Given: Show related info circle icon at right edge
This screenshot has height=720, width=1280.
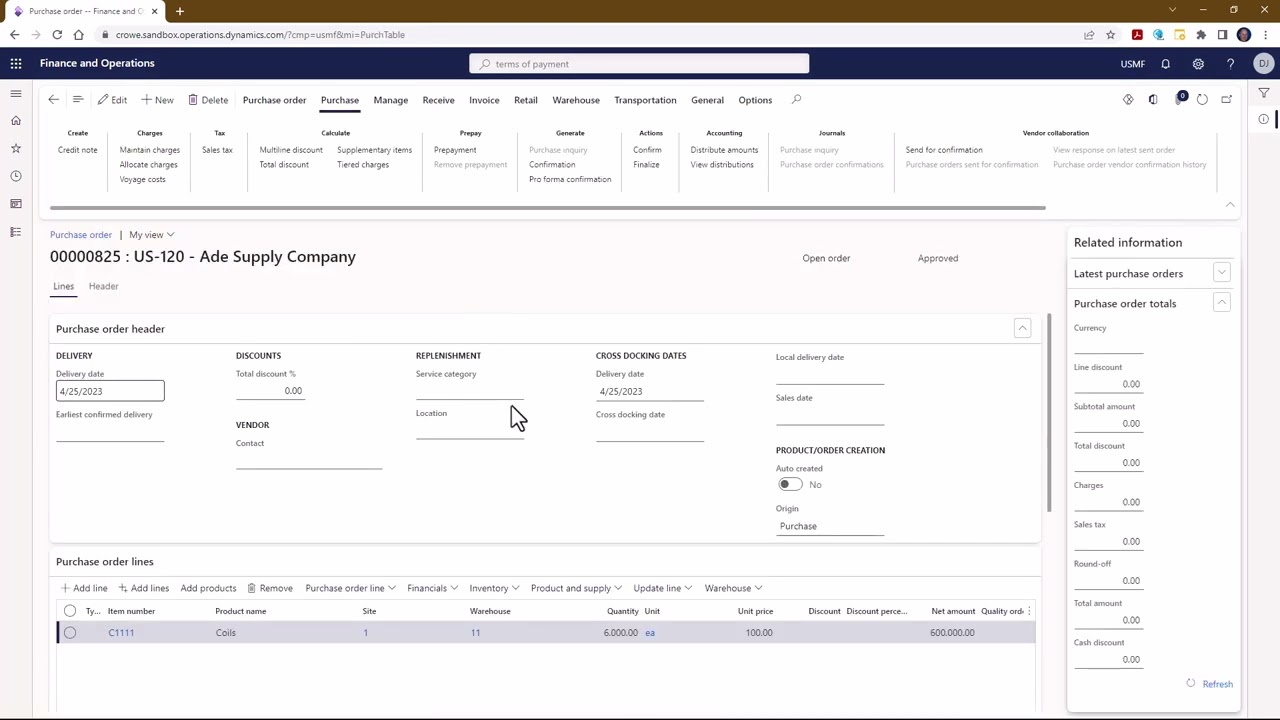Looking at the screenshot, I should tap(1264, 120).
